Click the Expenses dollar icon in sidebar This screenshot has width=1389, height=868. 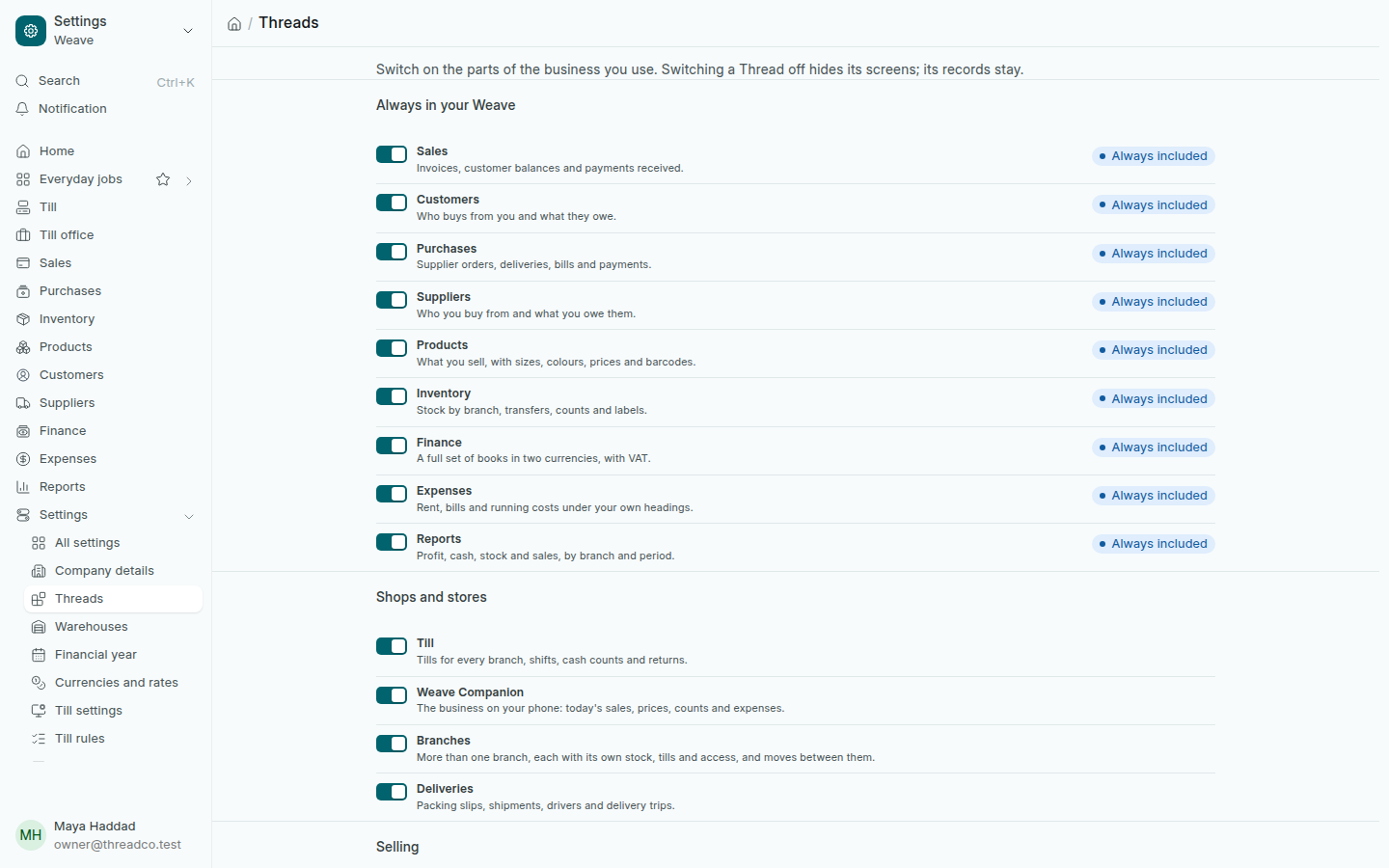pyautogui.click(x=23, y=459)
